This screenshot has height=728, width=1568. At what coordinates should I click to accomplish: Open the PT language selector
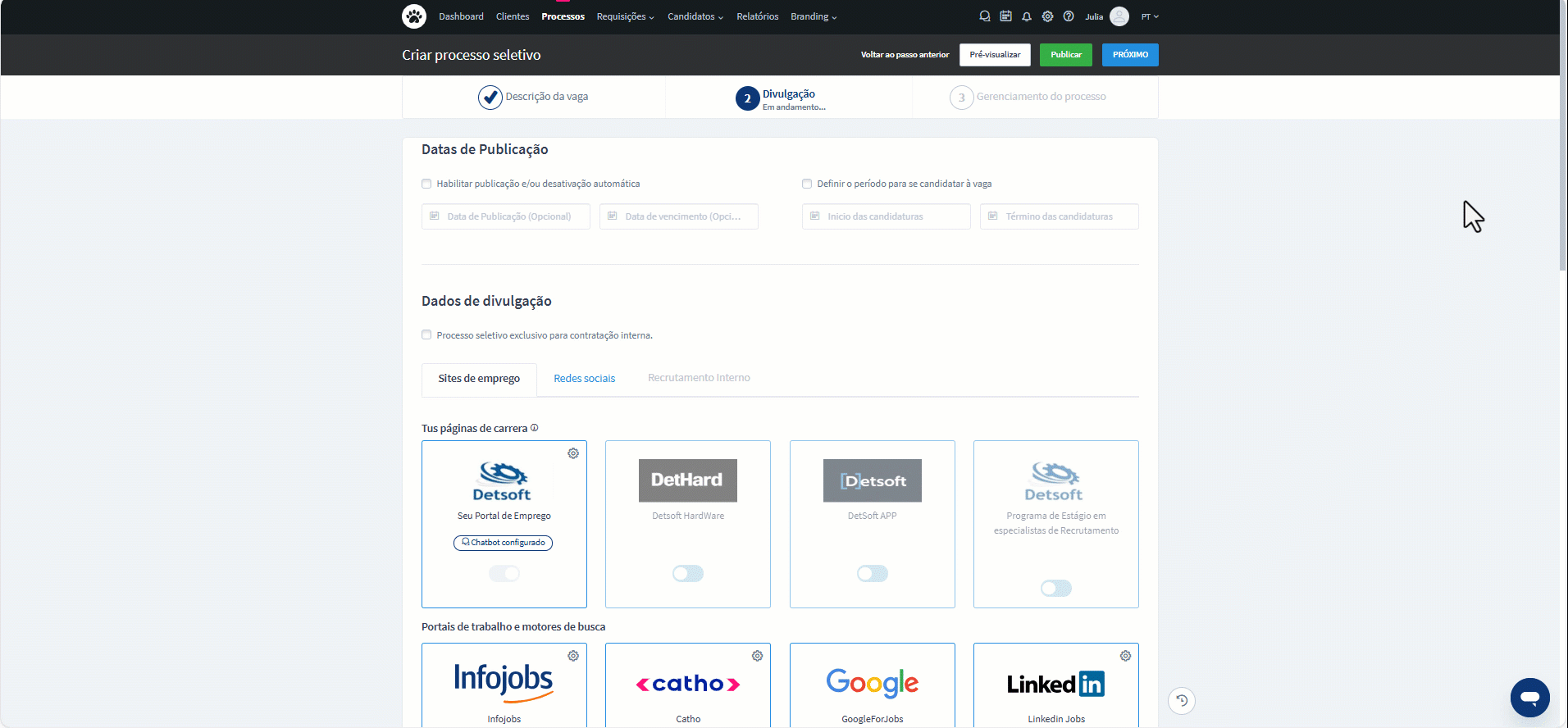tap(1150, 16)
